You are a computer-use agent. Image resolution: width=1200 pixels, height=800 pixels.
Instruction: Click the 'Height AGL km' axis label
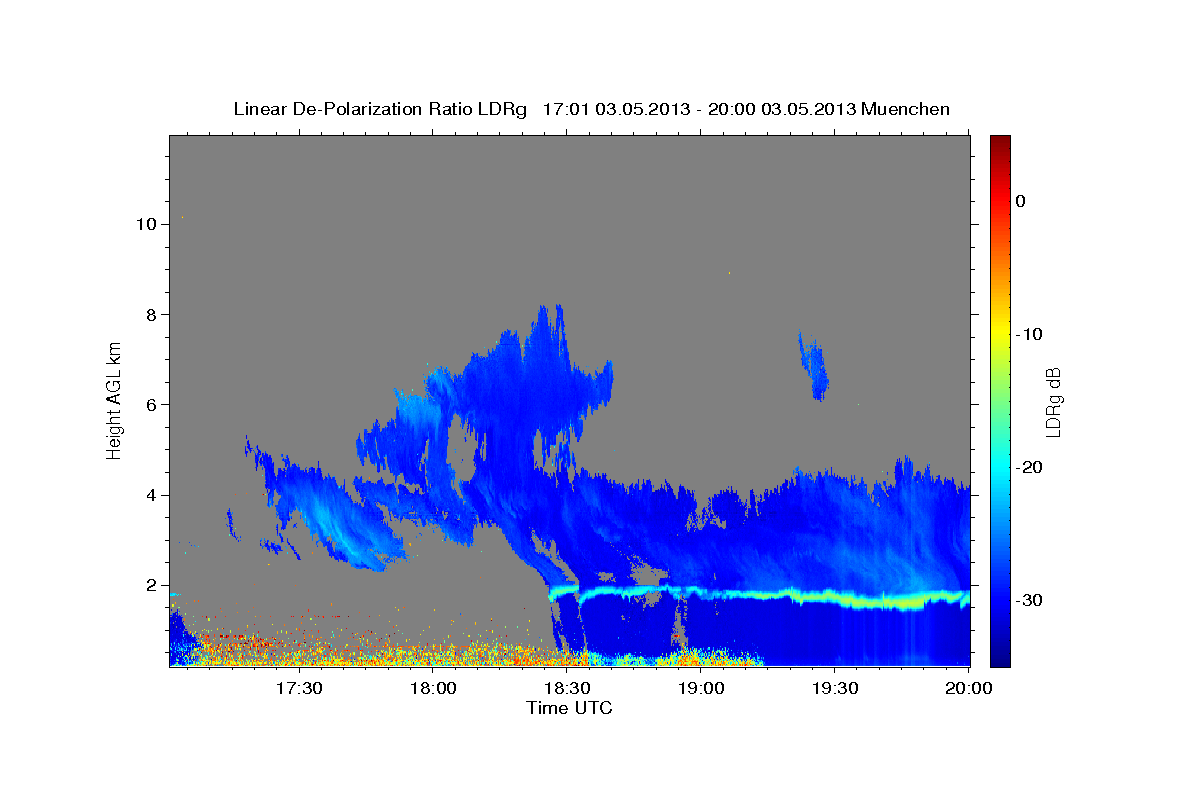pos(114,400)
